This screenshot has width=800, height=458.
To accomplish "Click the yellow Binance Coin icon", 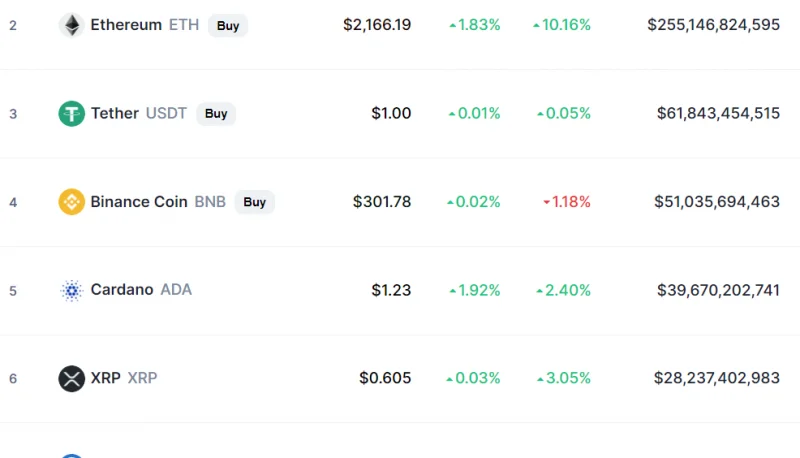I will [71, 201].
